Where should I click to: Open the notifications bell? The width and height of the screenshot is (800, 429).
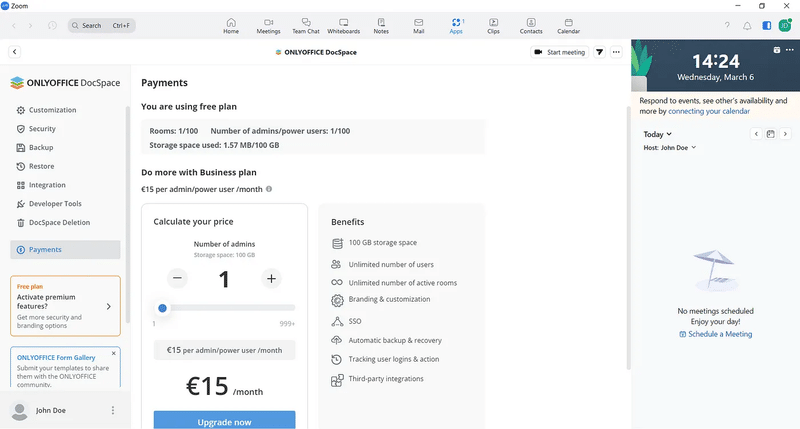pos(747,26)
